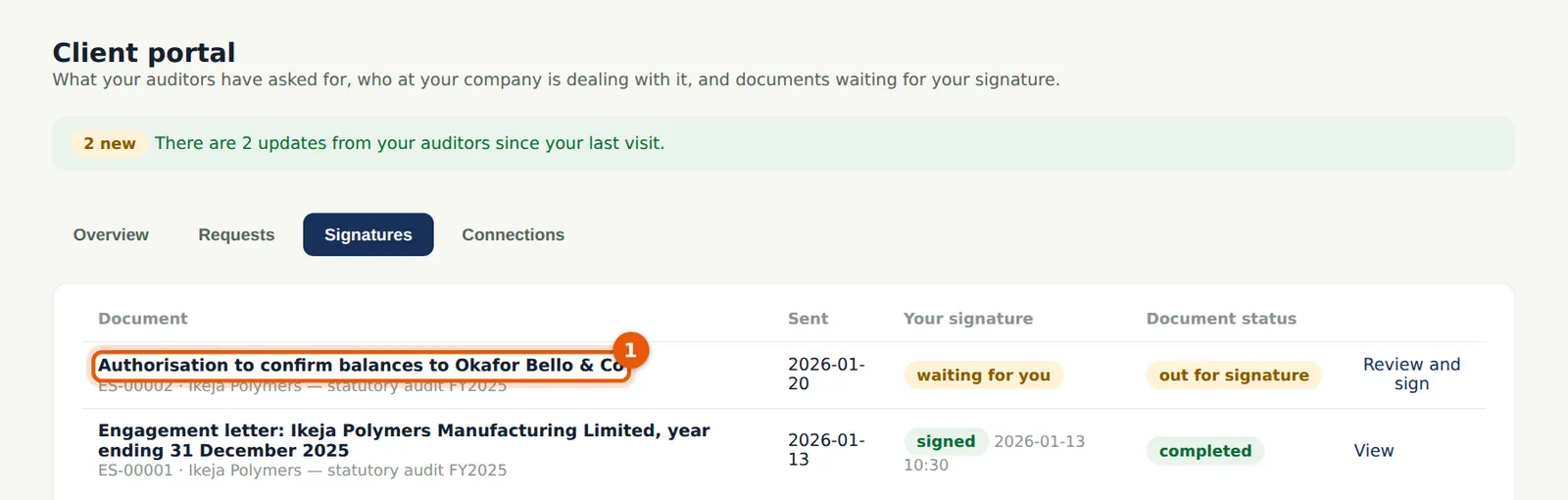
Task: Click the orange number 1 marker badge
Action: click(x=630, y=350)
